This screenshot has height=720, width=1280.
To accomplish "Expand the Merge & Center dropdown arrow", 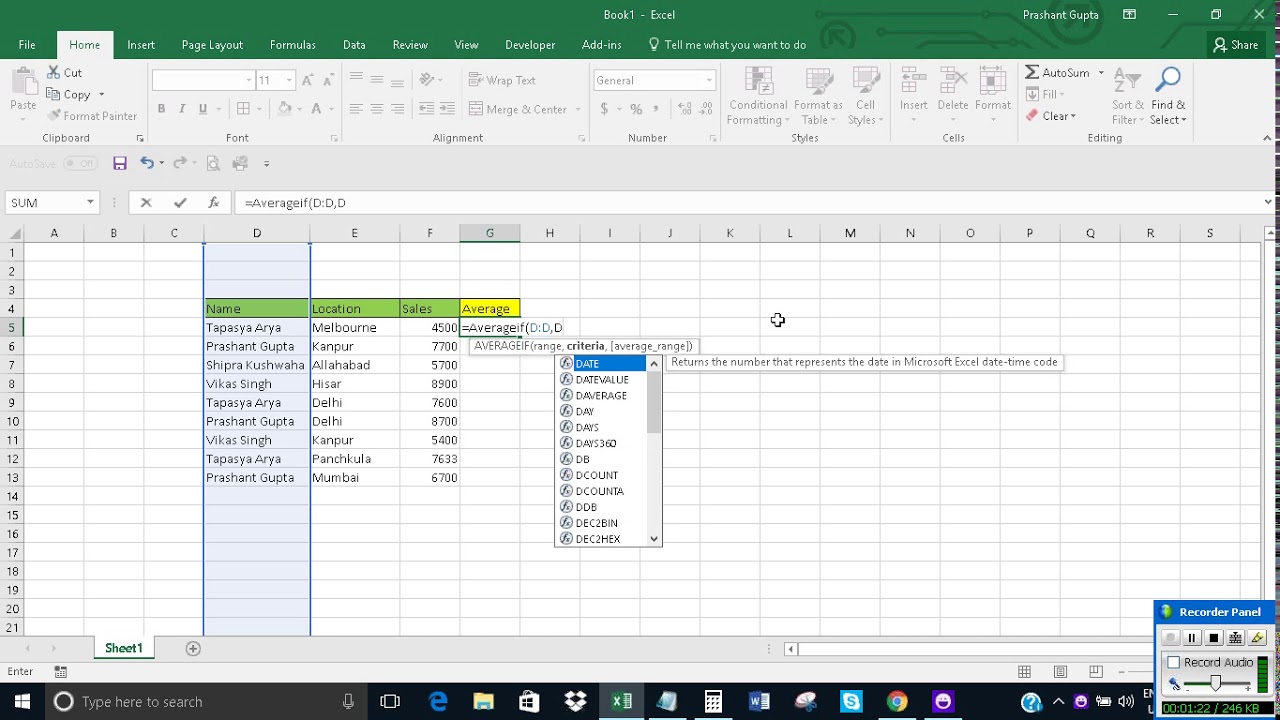I will click(576, 109).
